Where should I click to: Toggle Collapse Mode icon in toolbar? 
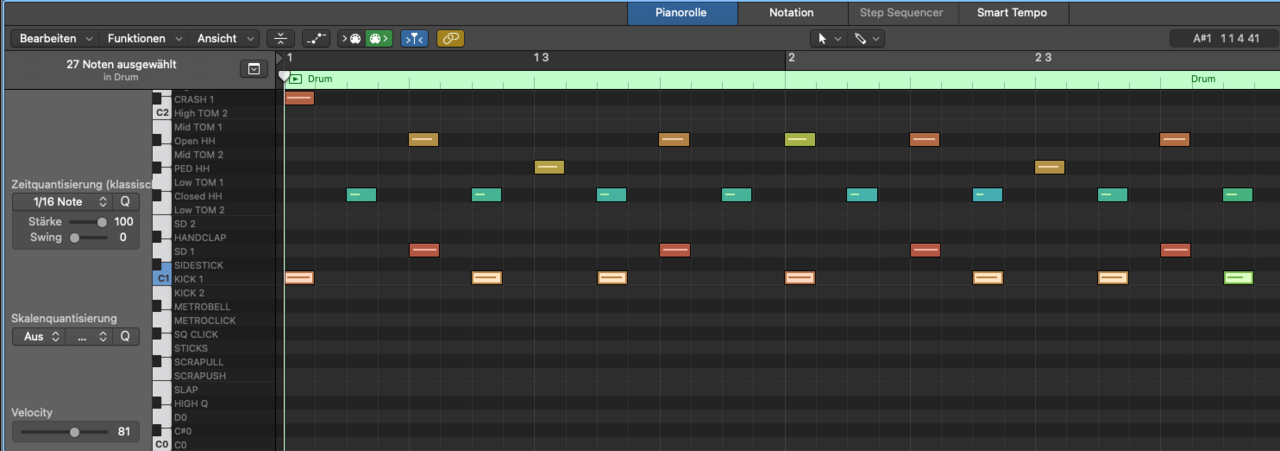pos(281,39)
